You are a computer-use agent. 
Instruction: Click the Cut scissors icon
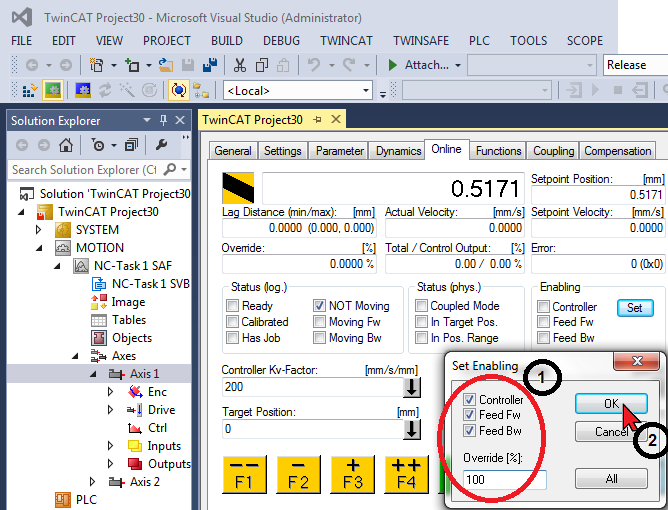click(240, 65)
